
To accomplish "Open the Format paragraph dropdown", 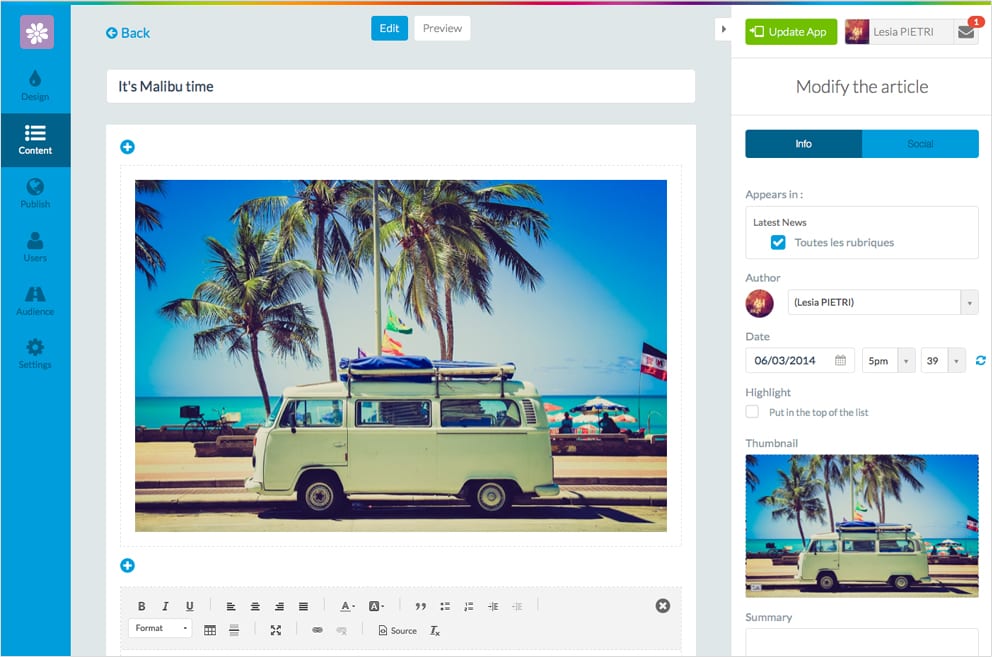I will pyautogui.click(x=160, y=629).
